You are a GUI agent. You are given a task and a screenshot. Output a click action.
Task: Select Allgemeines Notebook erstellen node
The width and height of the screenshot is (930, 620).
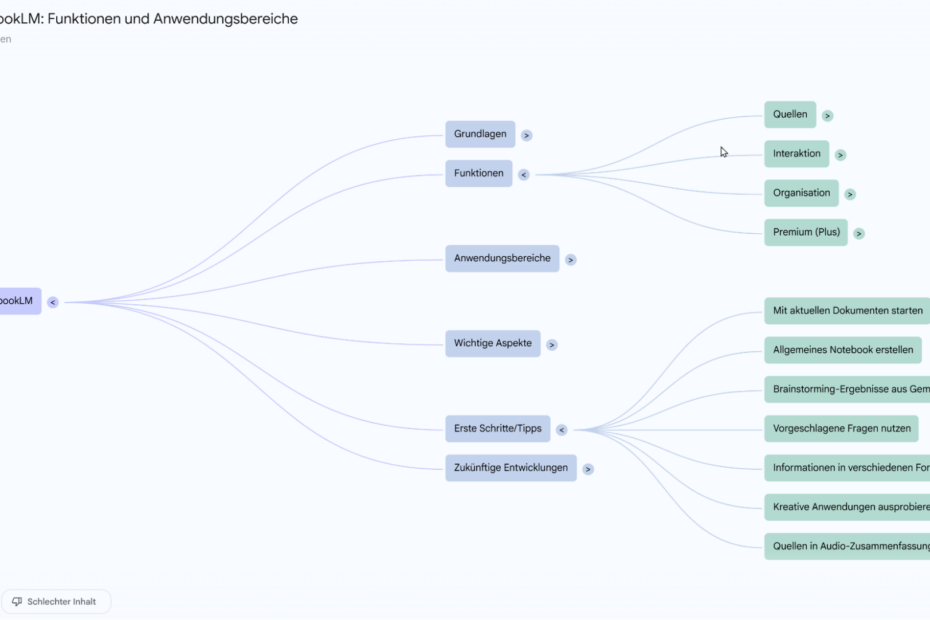point(843,350)
